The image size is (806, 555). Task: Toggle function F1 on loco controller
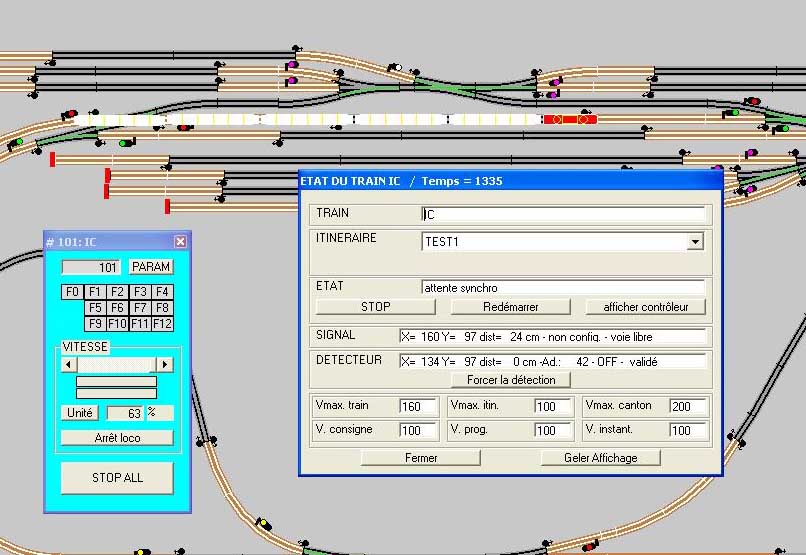pyautogui.click(x=95, y=292)
